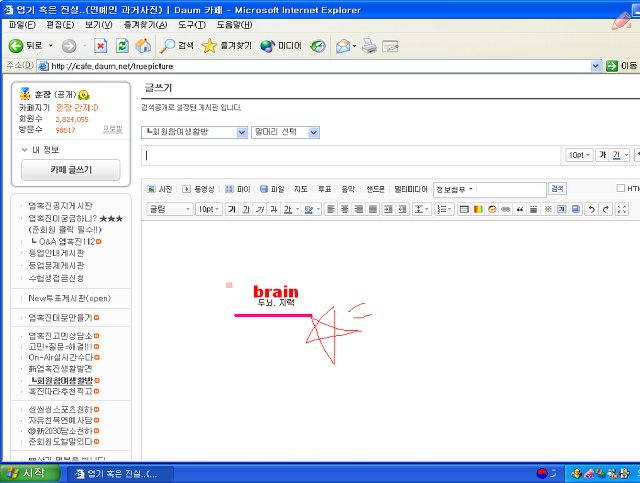Center align text in the editor
Viewport: 640px width, 483px height.
click(x=345, y=209)
